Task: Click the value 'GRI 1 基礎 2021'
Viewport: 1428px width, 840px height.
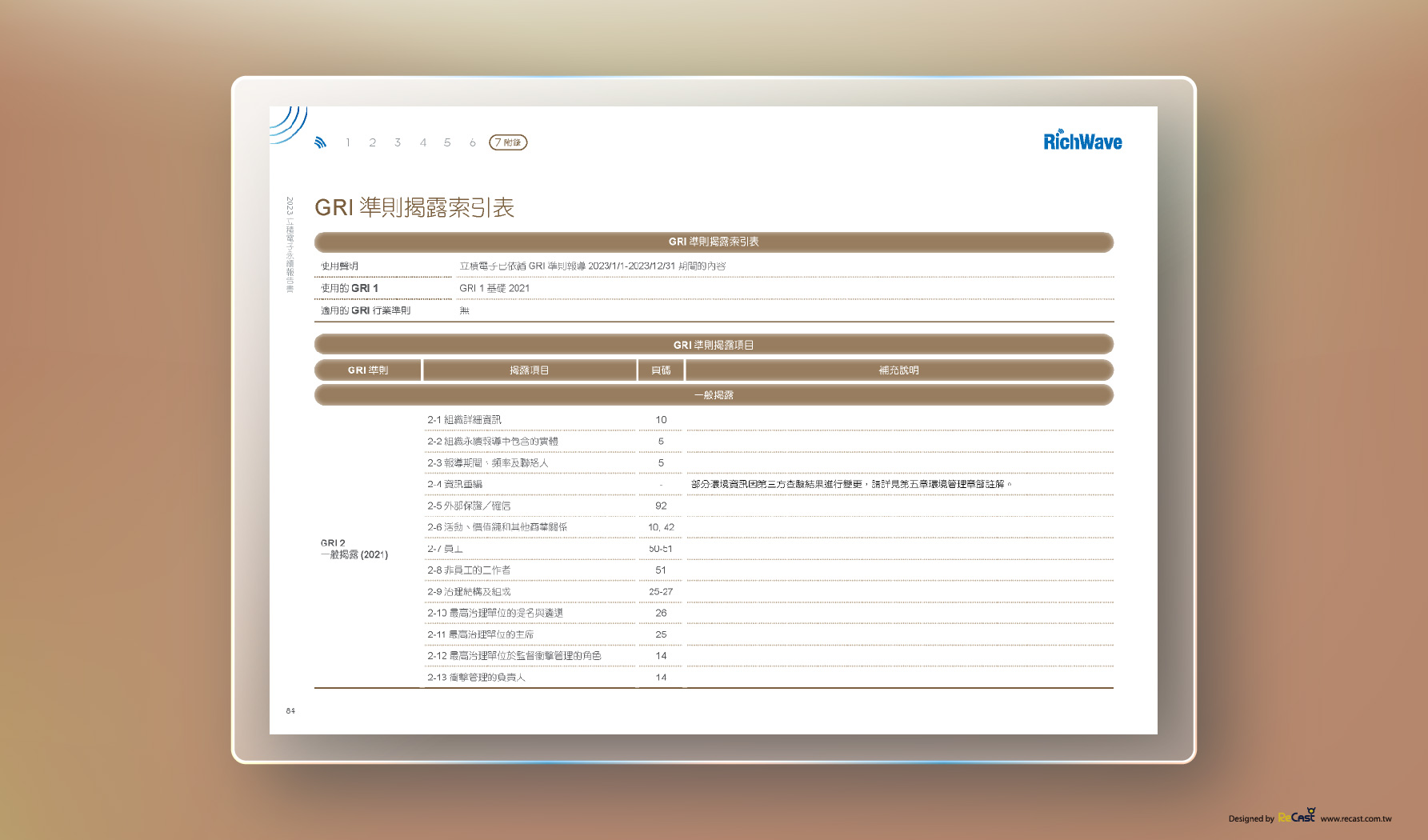Action: (x=494, y=288)
